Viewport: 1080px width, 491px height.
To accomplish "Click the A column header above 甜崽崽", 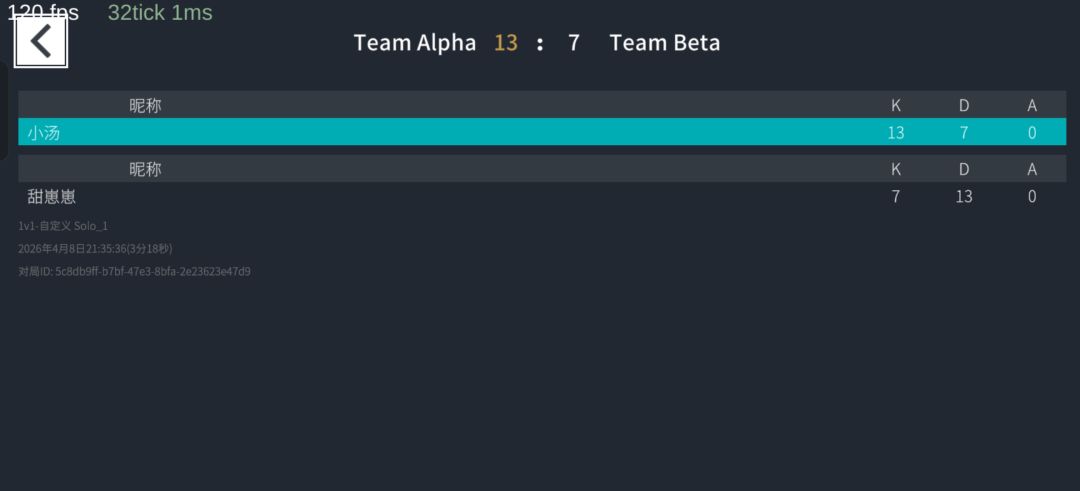I will click(x=1032, y=169).
